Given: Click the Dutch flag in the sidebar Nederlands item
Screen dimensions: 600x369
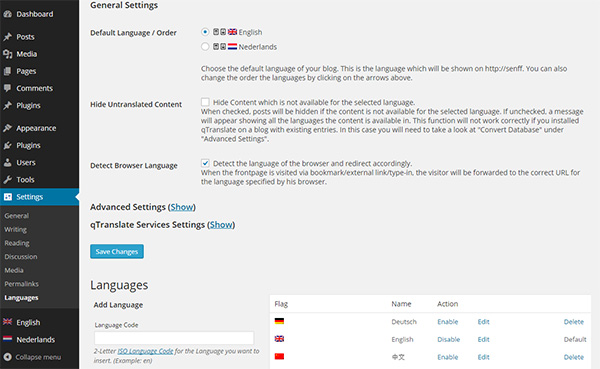Looking at the screenshot, I should point(8,339).
